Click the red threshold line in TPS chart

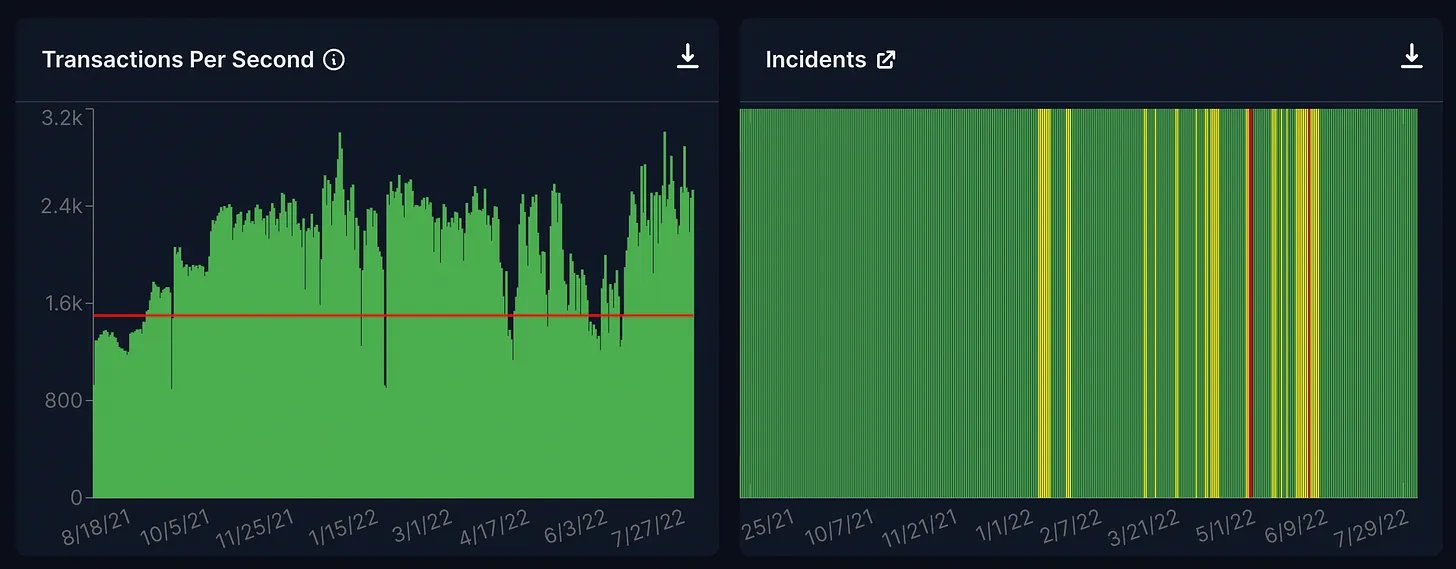393,315
